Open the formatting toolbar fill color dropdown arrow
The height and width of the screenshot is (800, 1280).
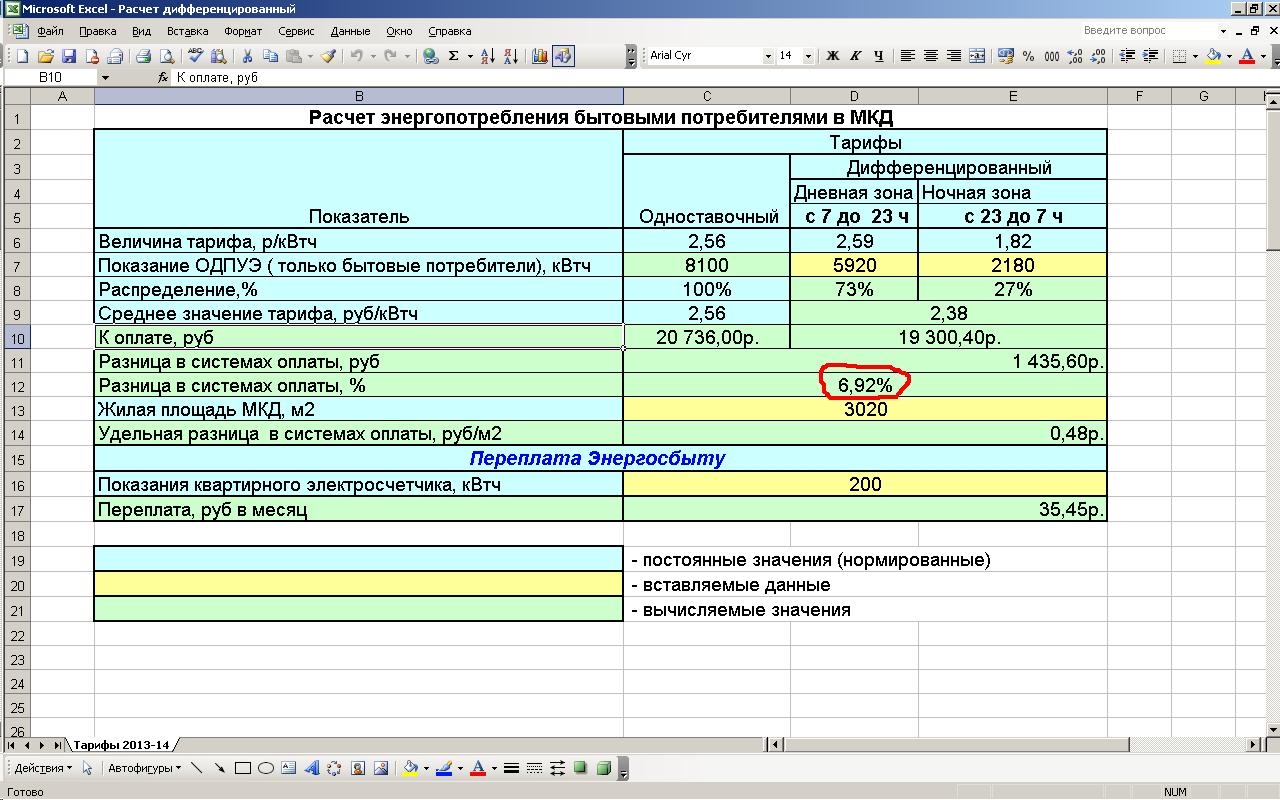pos(1229,56)
